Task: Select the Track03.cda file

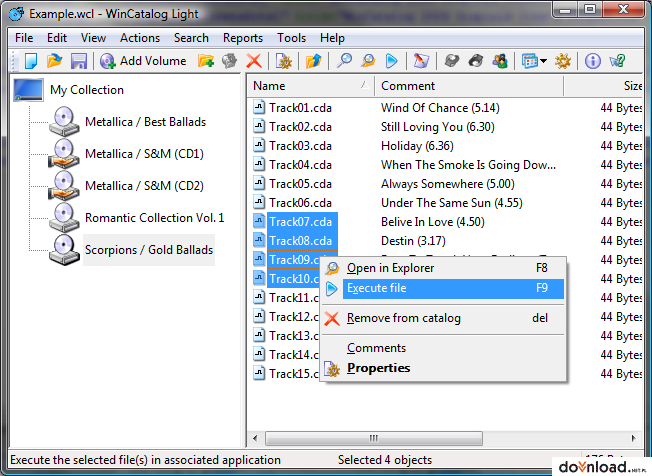Action: [300, 146]
